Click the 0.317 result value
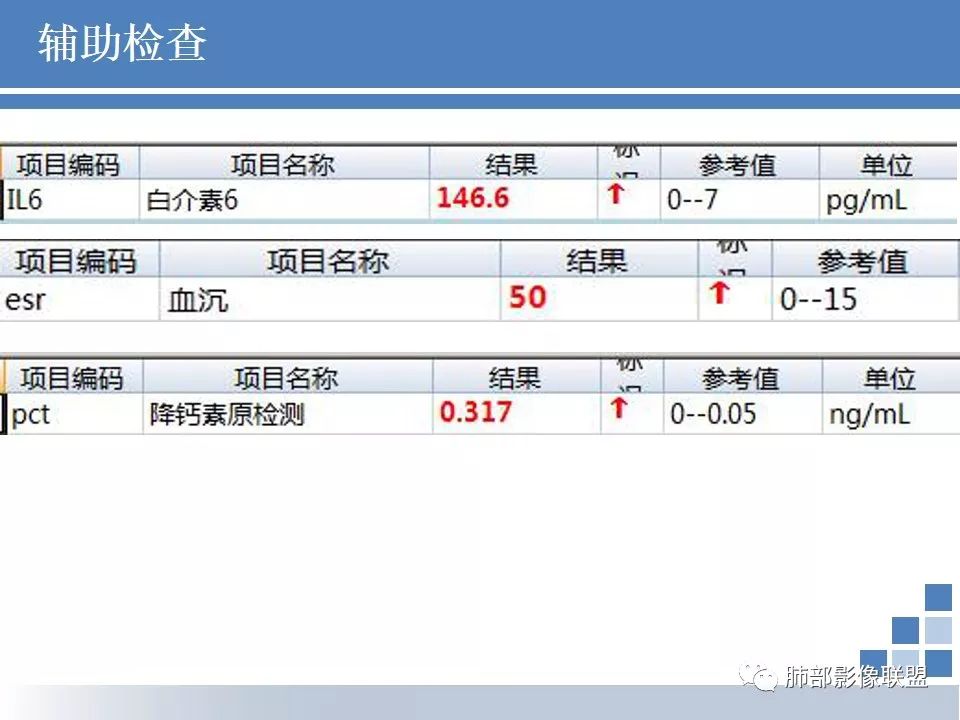 (x=476, y=411)
